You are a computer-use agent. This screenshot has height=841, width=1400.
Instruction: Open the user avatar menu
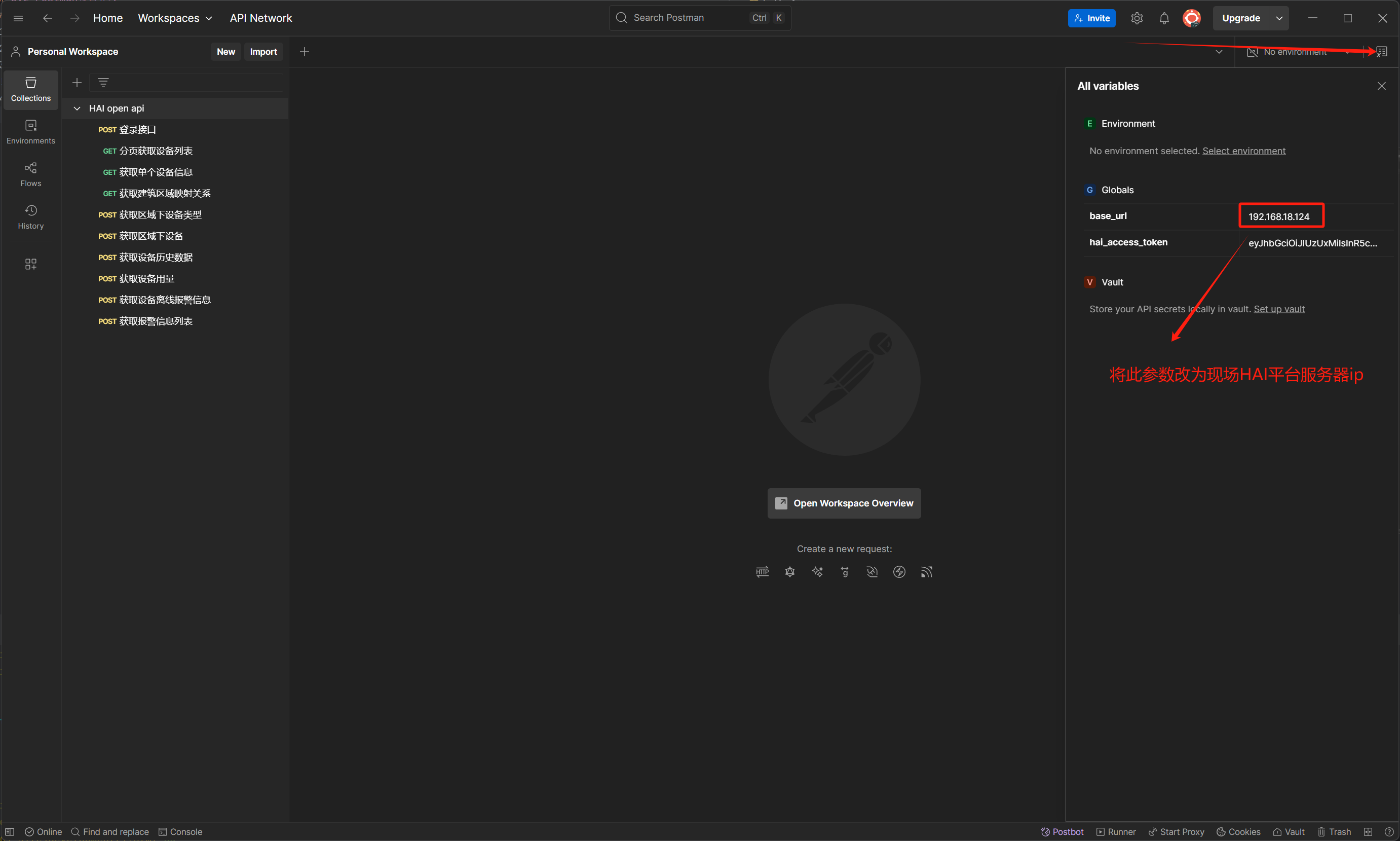[x=1191, y=18]
